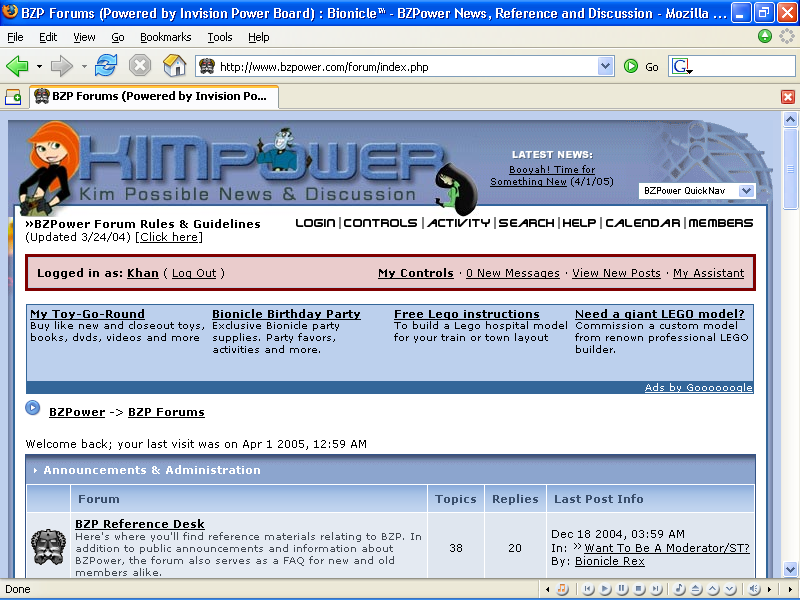Click the down-chevron player button
800x600 pixels.
coord(730,589)
